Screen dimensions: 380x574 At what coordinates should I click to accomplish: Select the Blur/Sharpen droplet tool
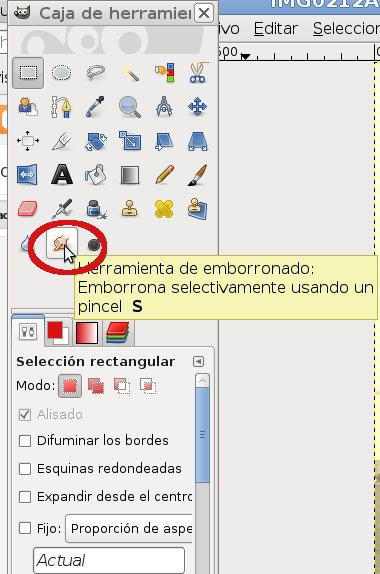tap(26, 243)
